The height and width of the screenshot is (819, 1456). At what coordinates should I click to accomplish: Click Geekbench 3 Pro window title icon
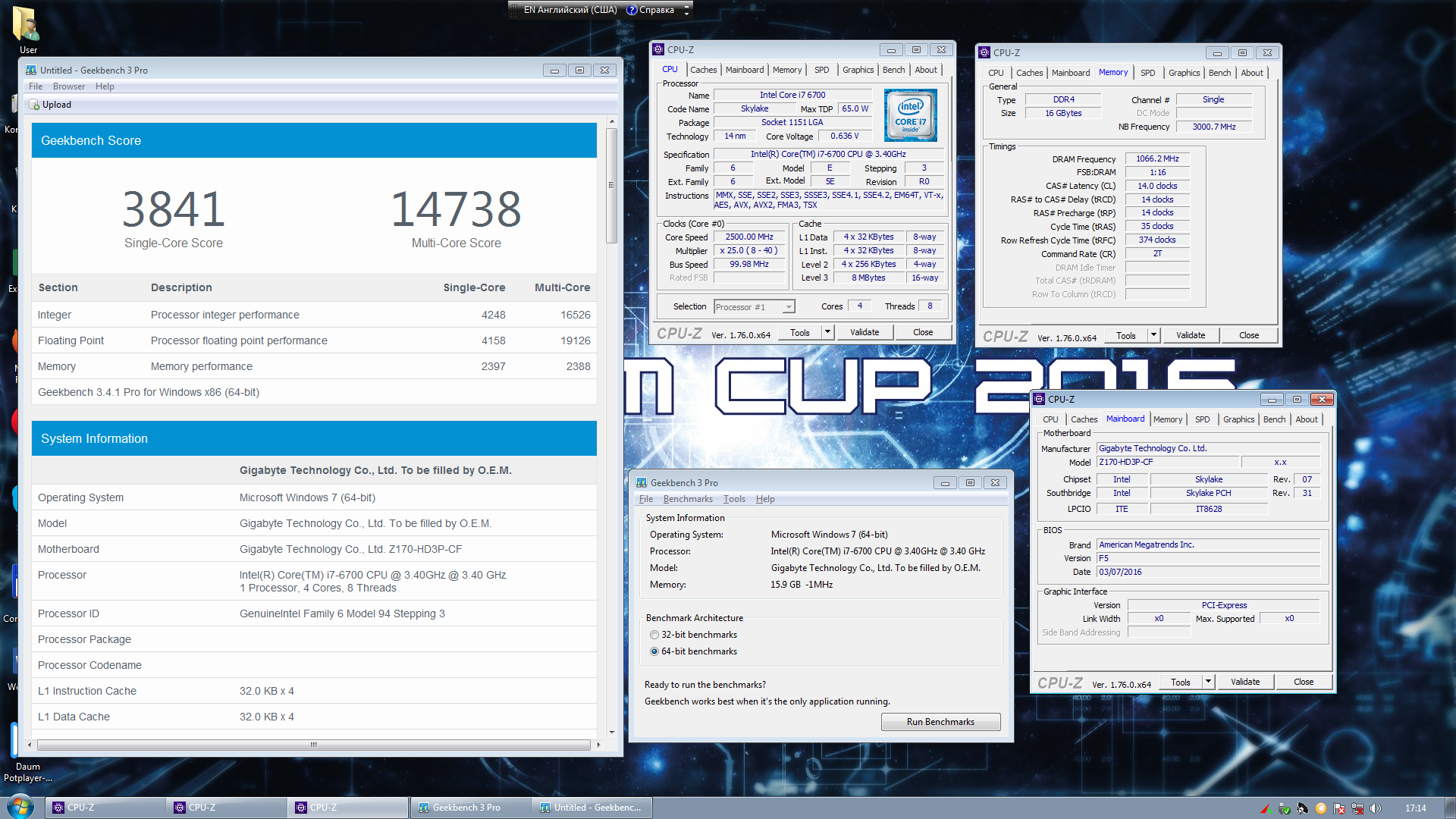642,483
